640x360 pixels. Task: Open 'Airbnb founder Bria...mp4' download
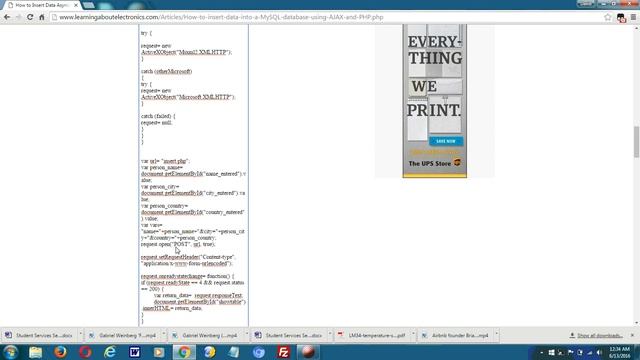coord(456,336)
